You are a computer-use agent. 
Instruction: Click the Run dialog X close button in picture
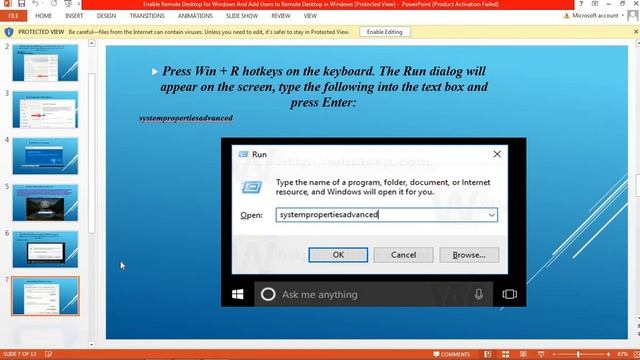click(x=497, y=154)
